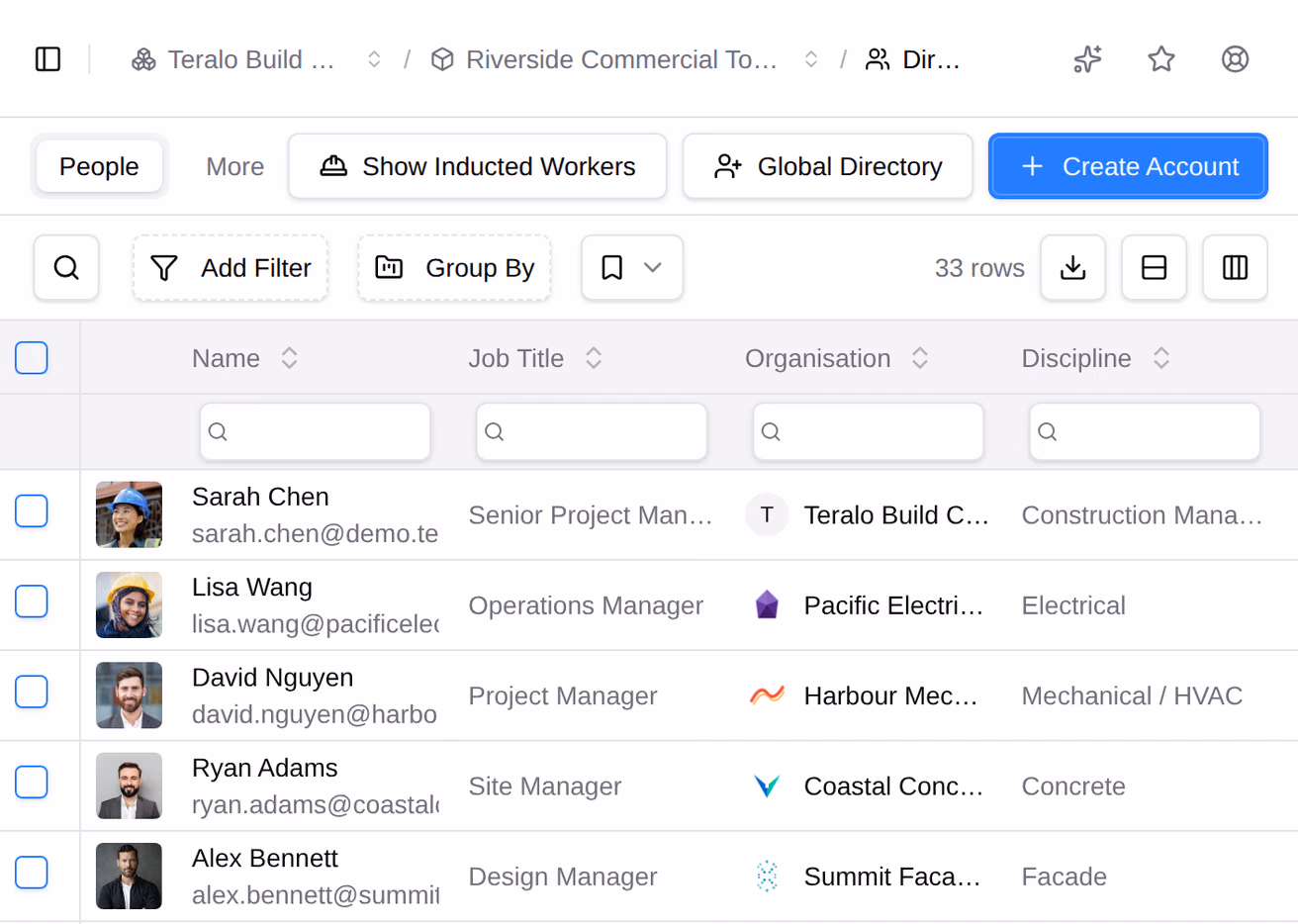
Task: Expand the Teralo Build breadcrumb switcher
Action: tap(374, 59)
